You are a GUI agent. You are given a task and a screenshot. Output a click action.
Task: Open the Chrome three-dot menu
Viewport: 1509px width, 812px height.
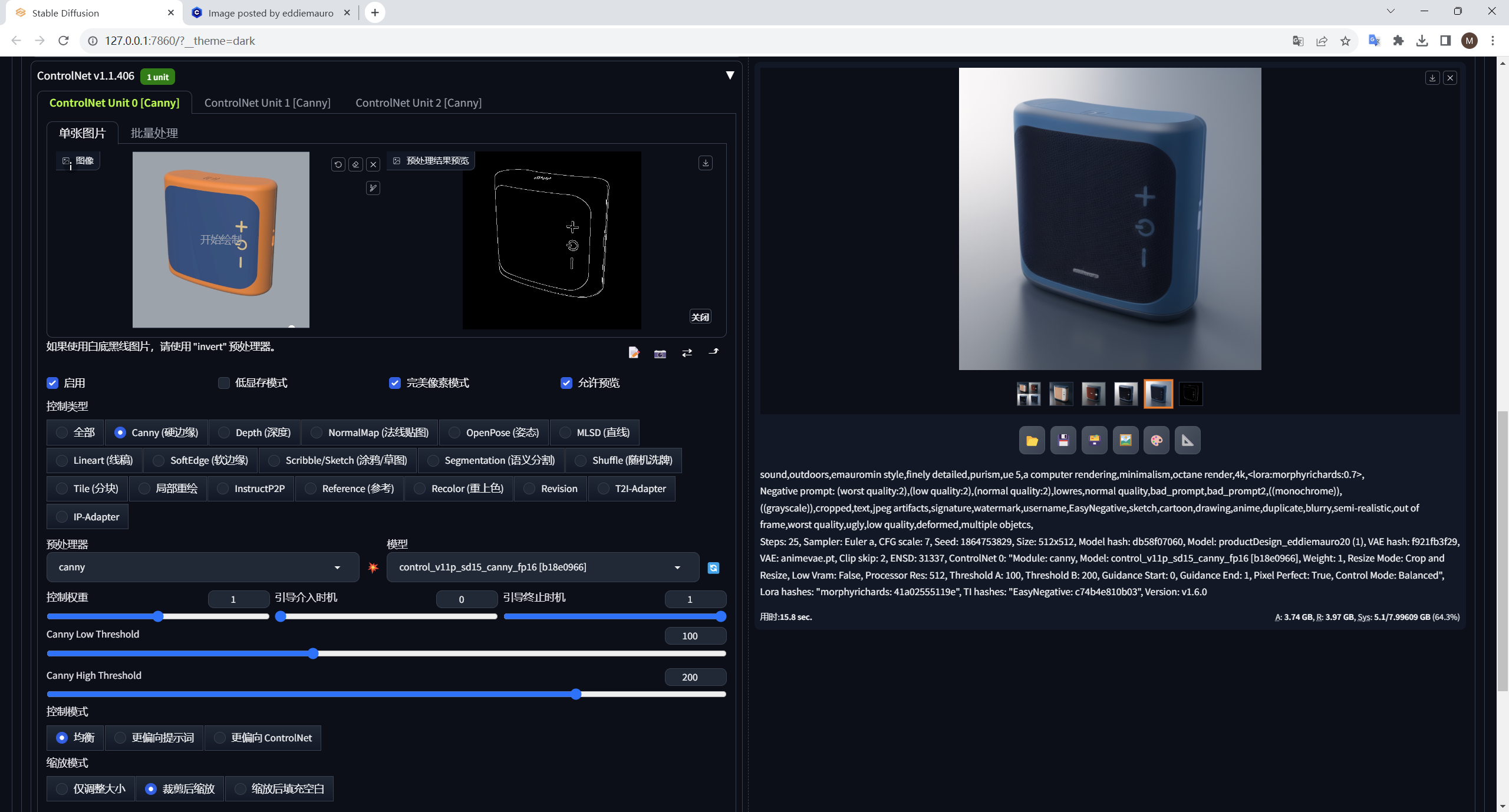point(1492,41)
